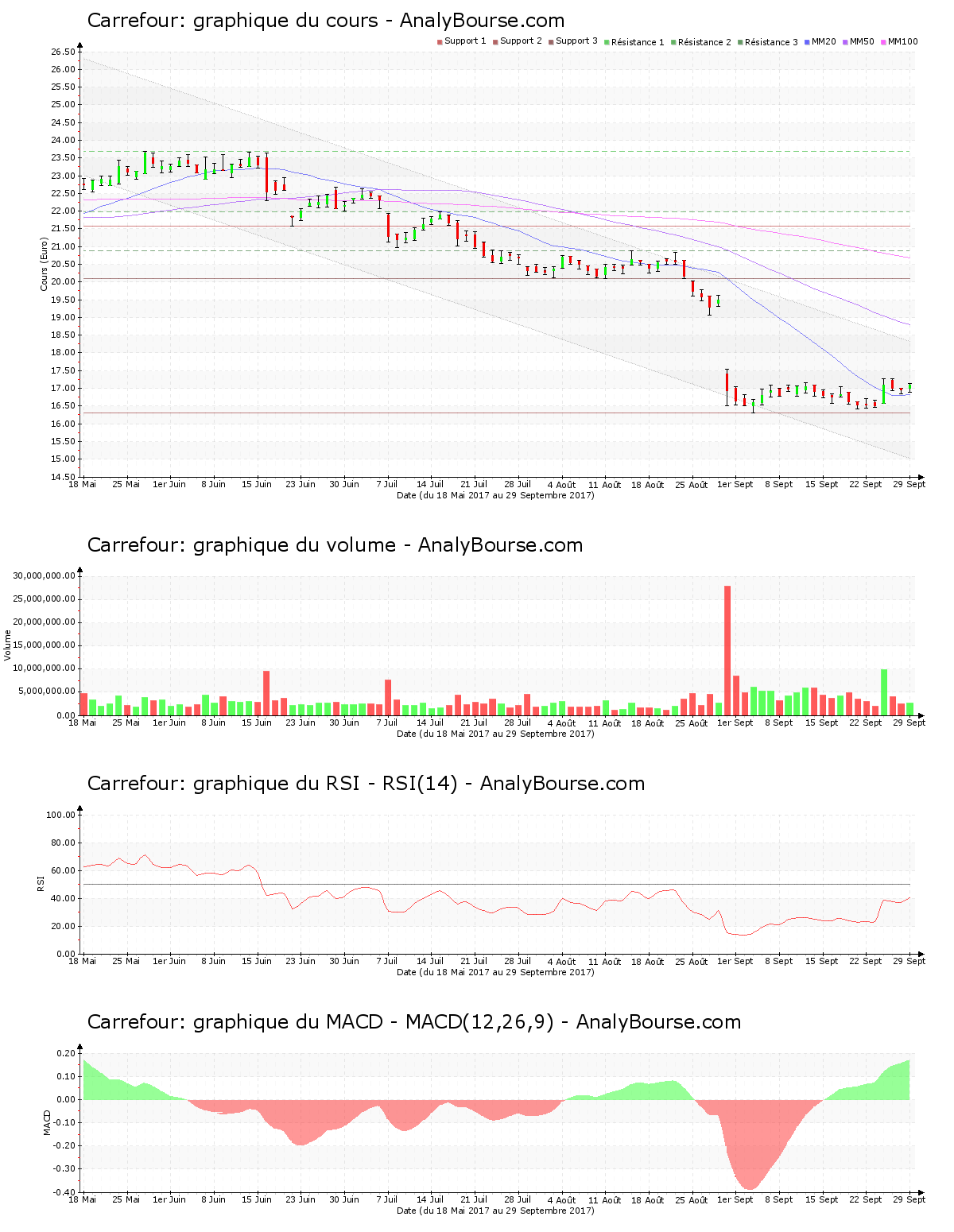Click the 'MACD' vertical axis label
The width and height of the screenshot is (954, 1232).
coord(47,1122)
